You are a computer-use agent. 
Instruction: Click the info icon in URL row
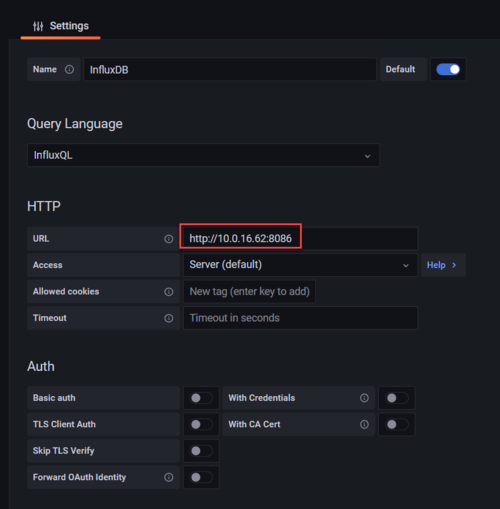[x=169, y=239]
